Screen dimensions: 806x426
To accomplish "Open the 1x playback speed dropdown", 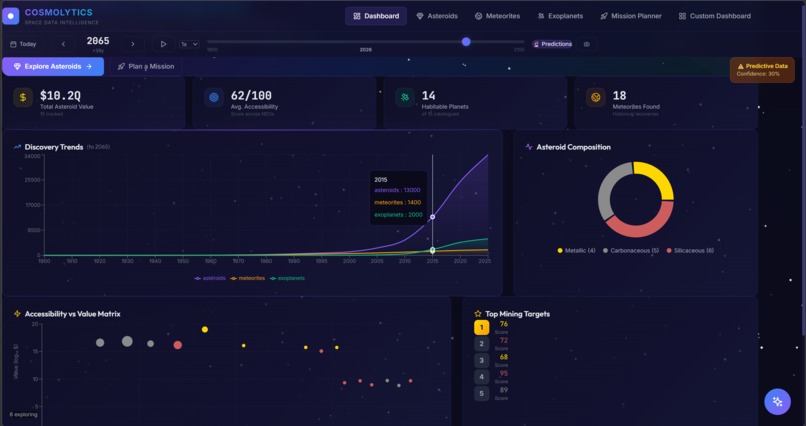I will pyautogui.click(x=189, y=44).
